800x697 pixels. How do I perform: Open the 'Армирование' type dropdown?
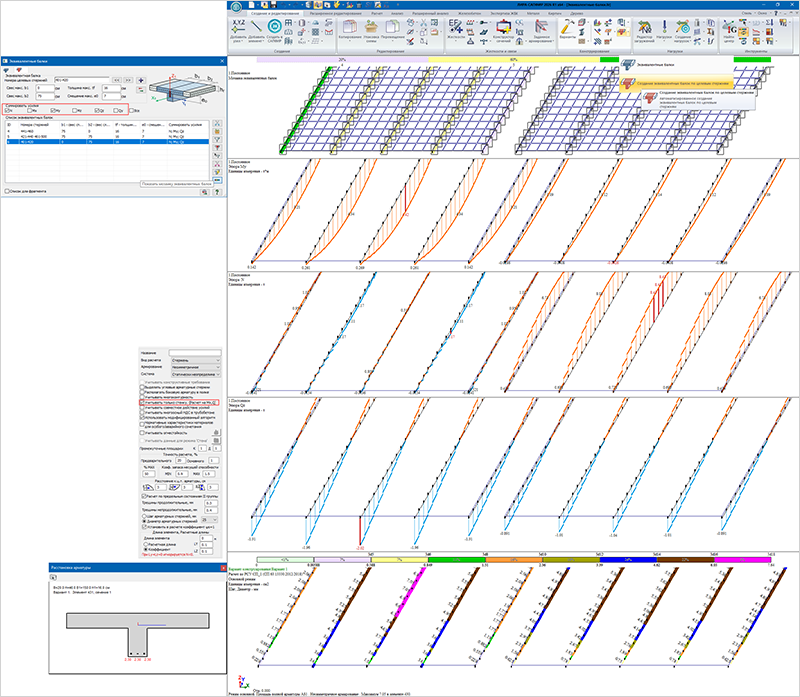[x=195, y=367]
